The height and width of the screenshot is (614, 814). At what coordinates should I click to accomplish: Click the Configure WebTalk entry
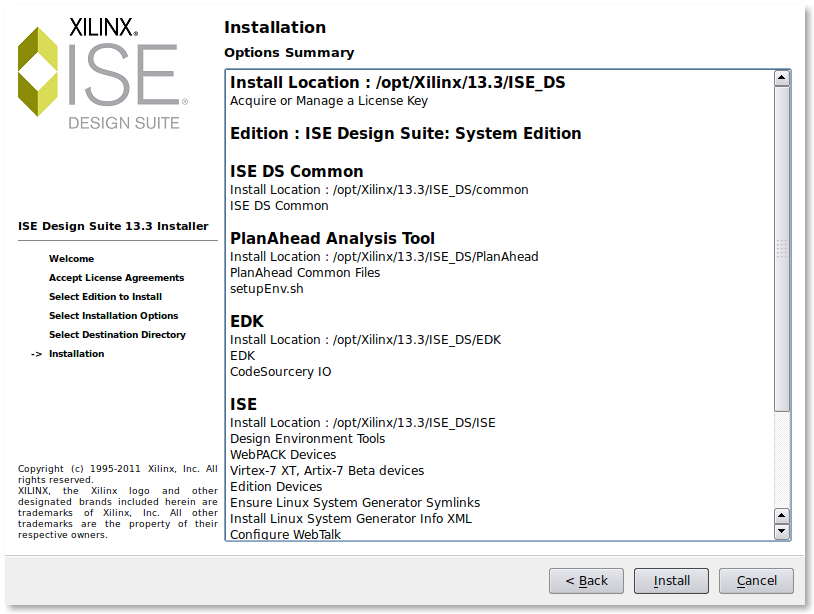click(285, 534)
